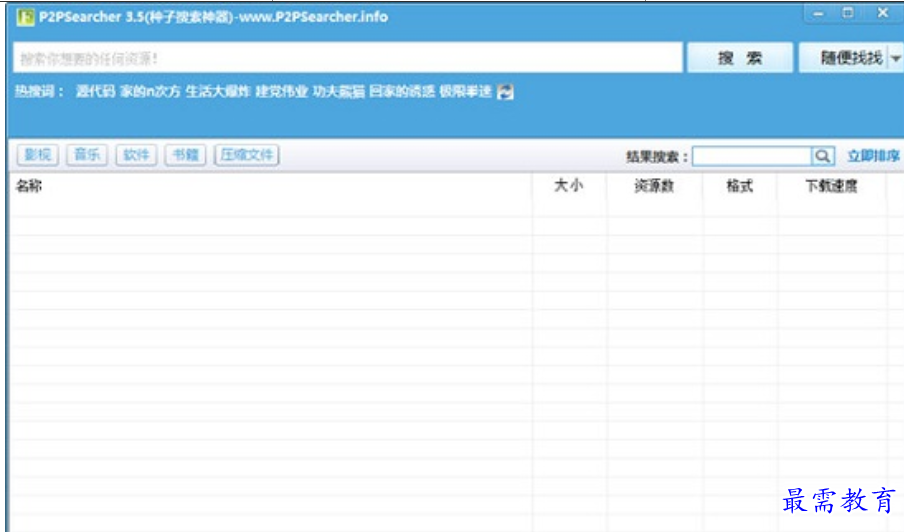
Task: Search hot word 功夫熊猫
Action: point(339,92)
